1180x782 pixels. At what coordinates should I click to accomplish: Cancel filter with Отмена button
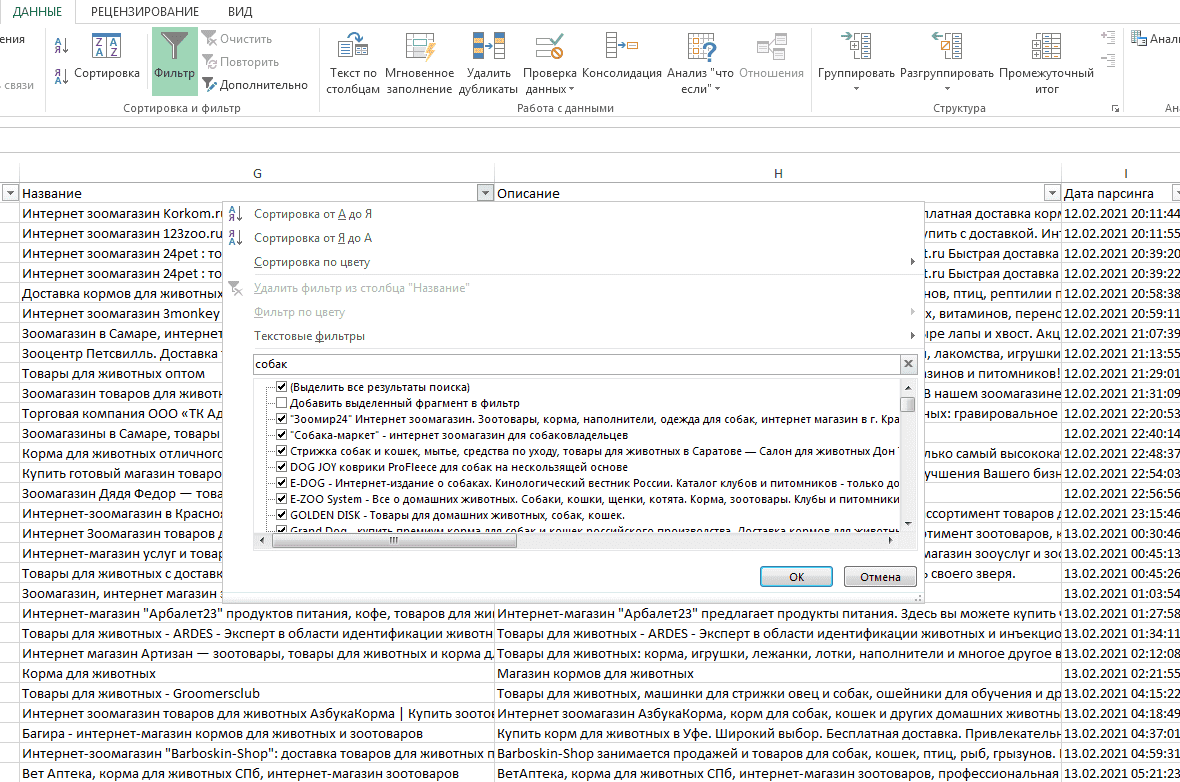pos(880,577)
